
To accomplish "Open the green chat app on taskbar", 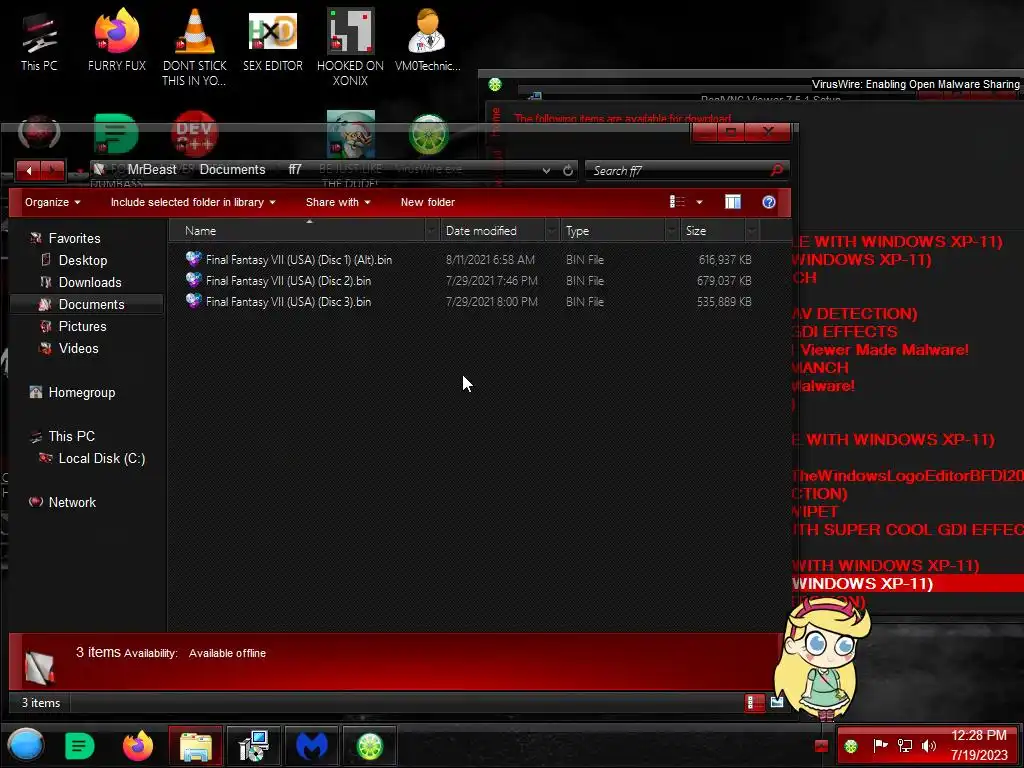I will (80, 745).
